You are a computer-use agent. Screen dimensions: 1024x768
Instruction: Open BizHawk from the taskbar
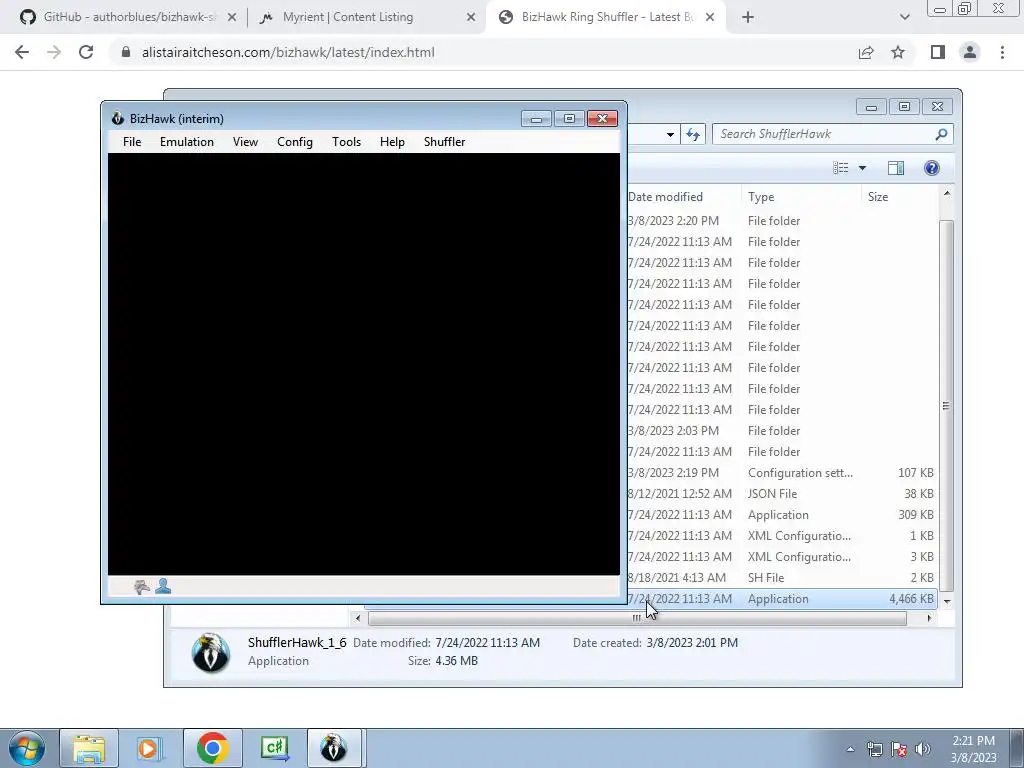click(x=334, y=748)
